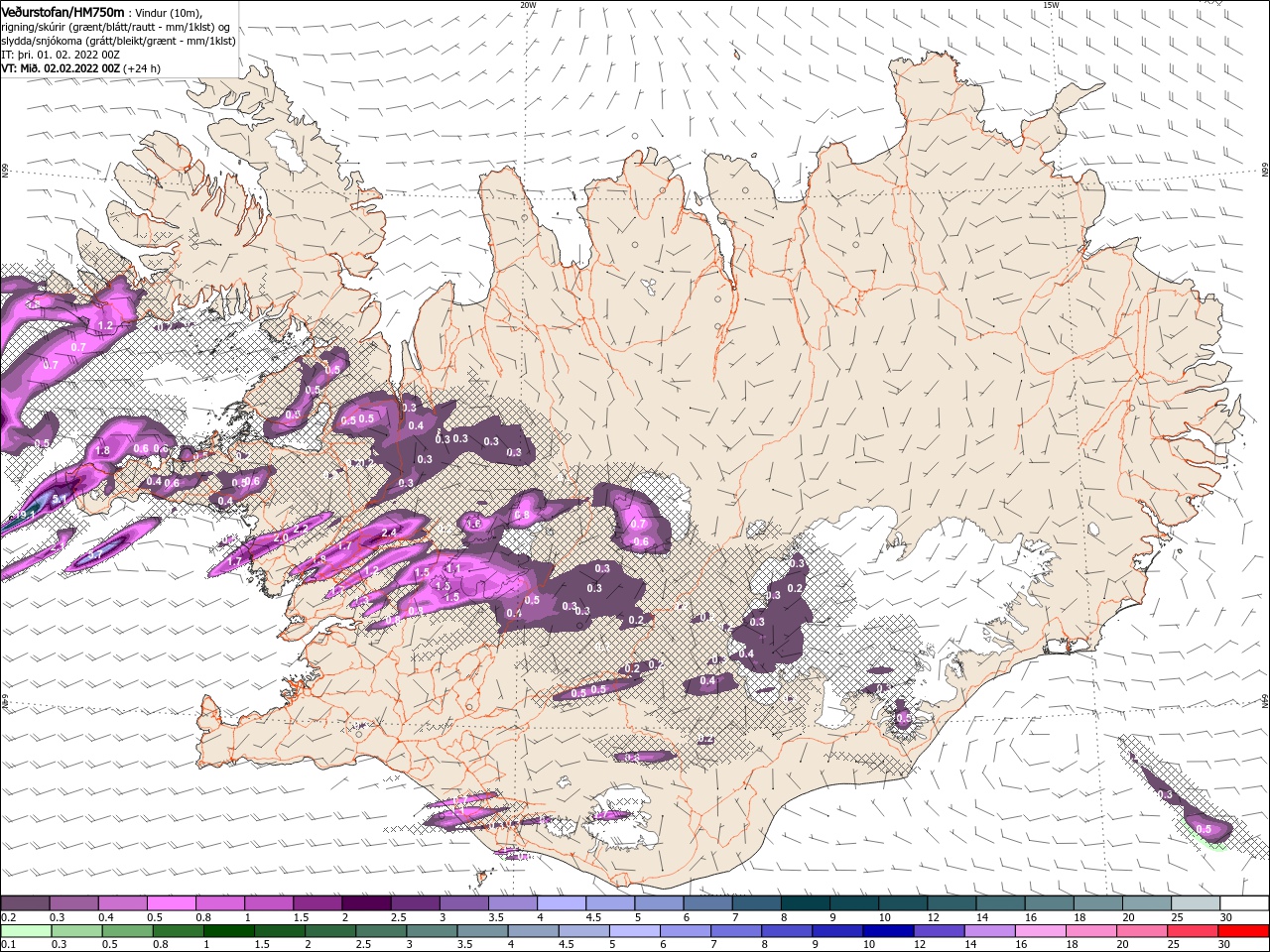Select the 18 pink swatch in the rain legend row
1270x952 pixels.
tap(1089, 931)
